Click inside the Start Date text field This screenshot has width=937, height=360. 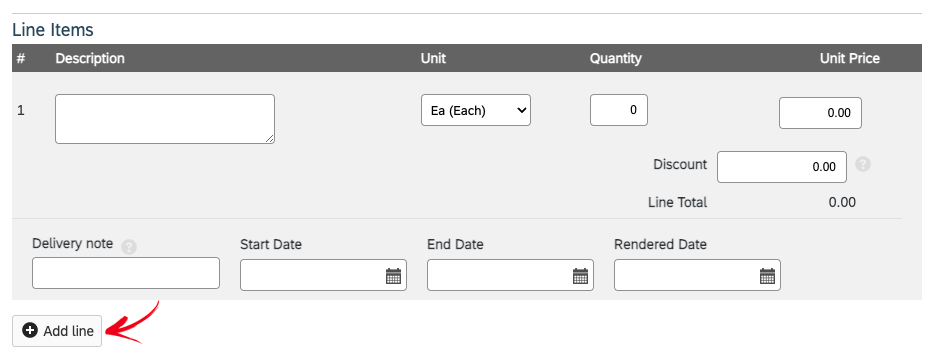click(x=323, y=275)
